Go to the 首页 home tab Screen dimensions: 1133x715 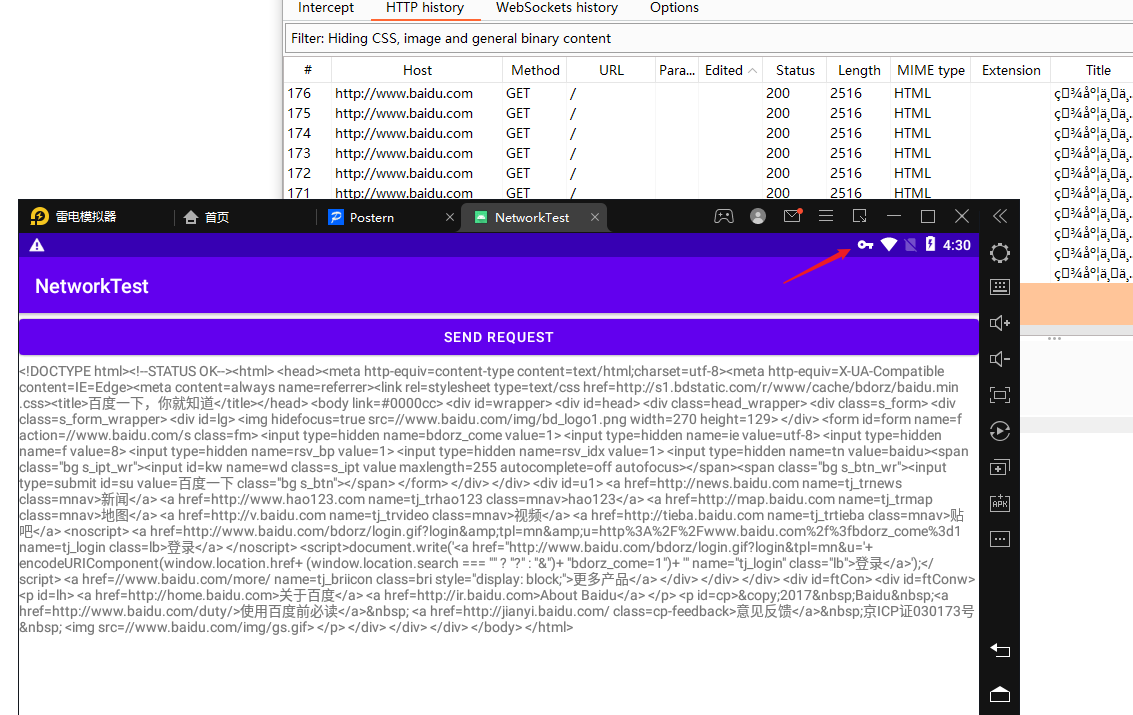(207, 217)
